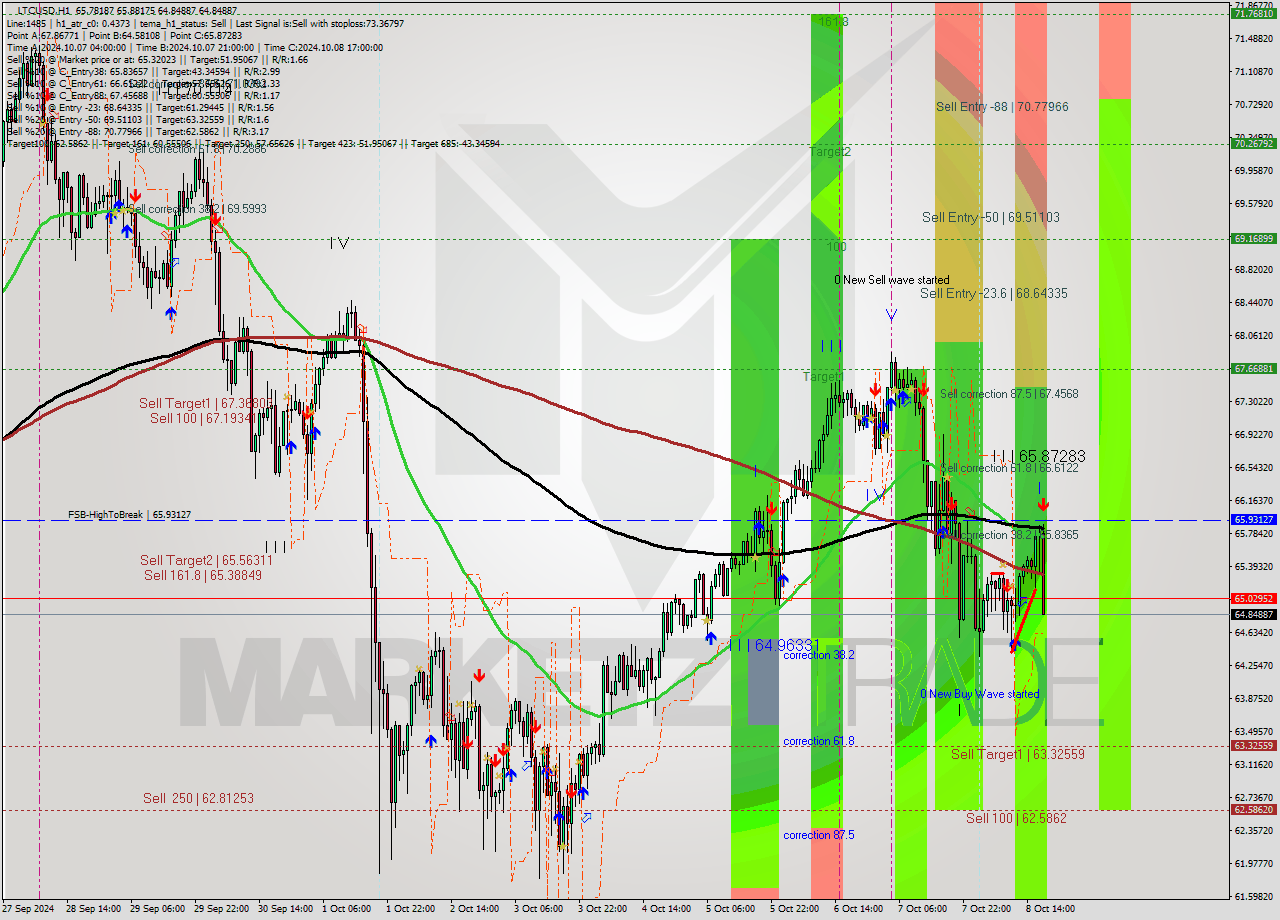Select the 'Sell 161.8 | 65.38849' label

(x=203, y=575)
